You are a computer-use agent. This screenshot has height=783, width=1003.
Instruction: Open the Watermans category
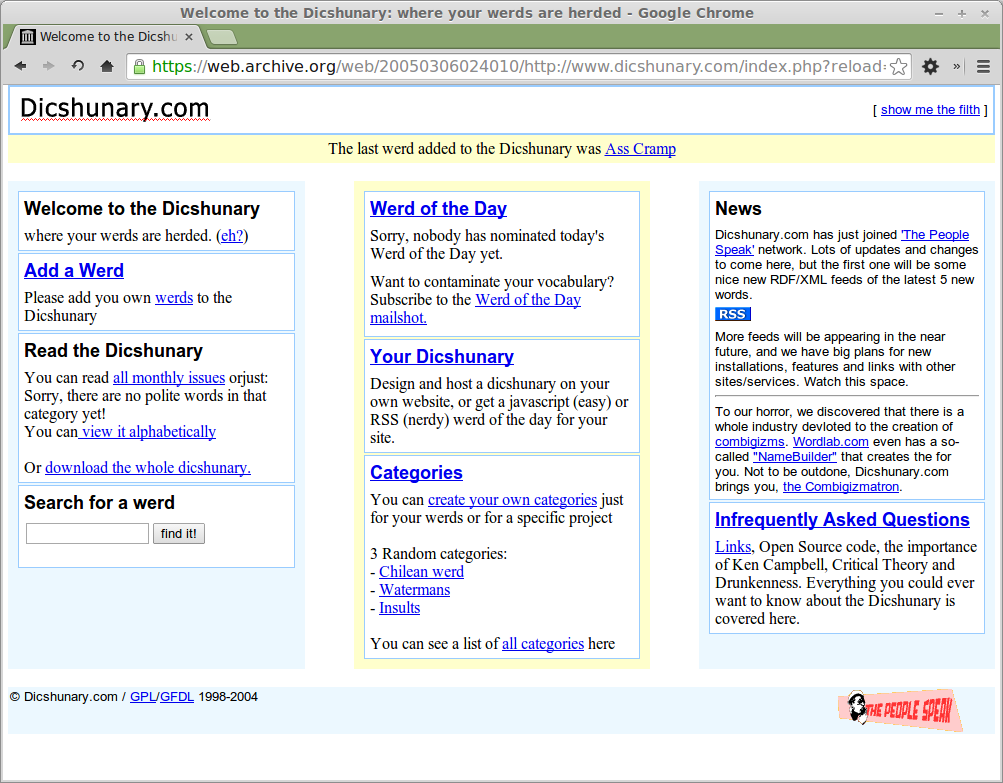pyautogui.click(x=415, y=590)
